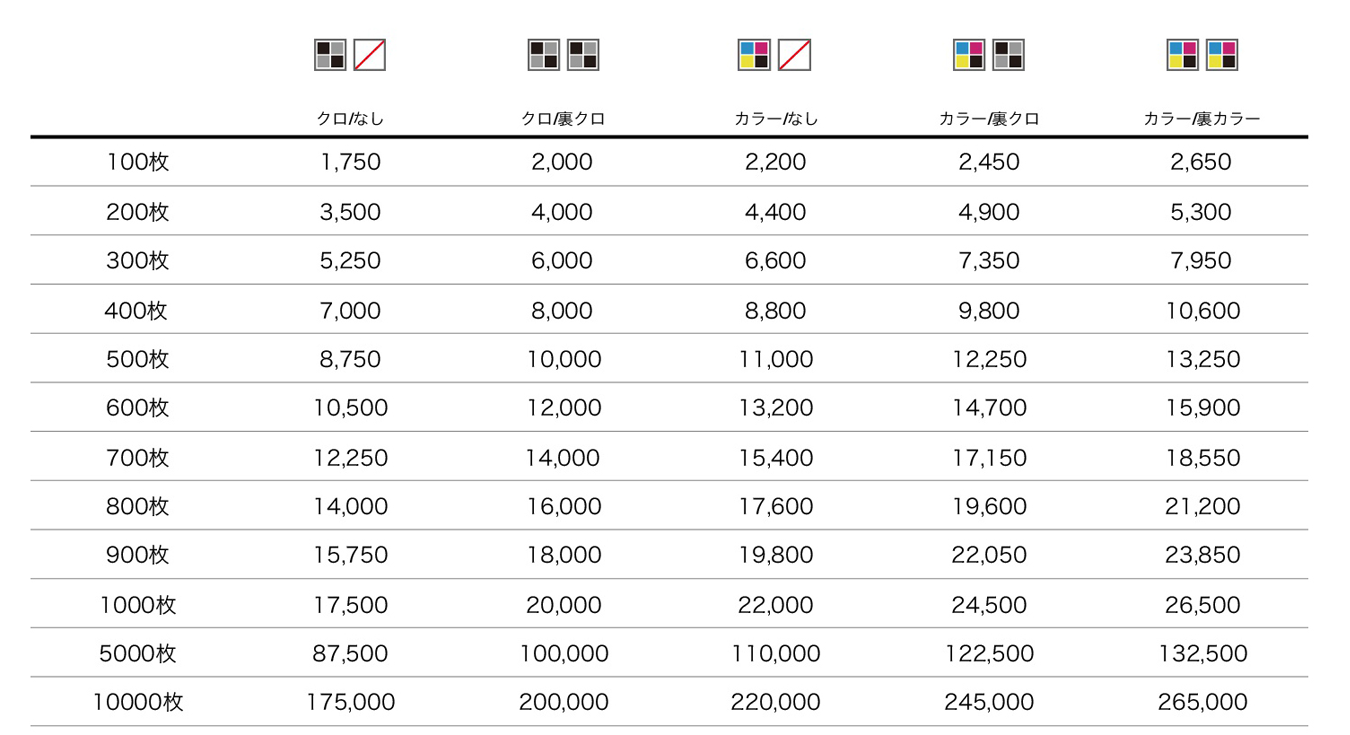Select the カラー/裏カラー column header
This screenshot has height=735, width=1350.
(1202, 119)
